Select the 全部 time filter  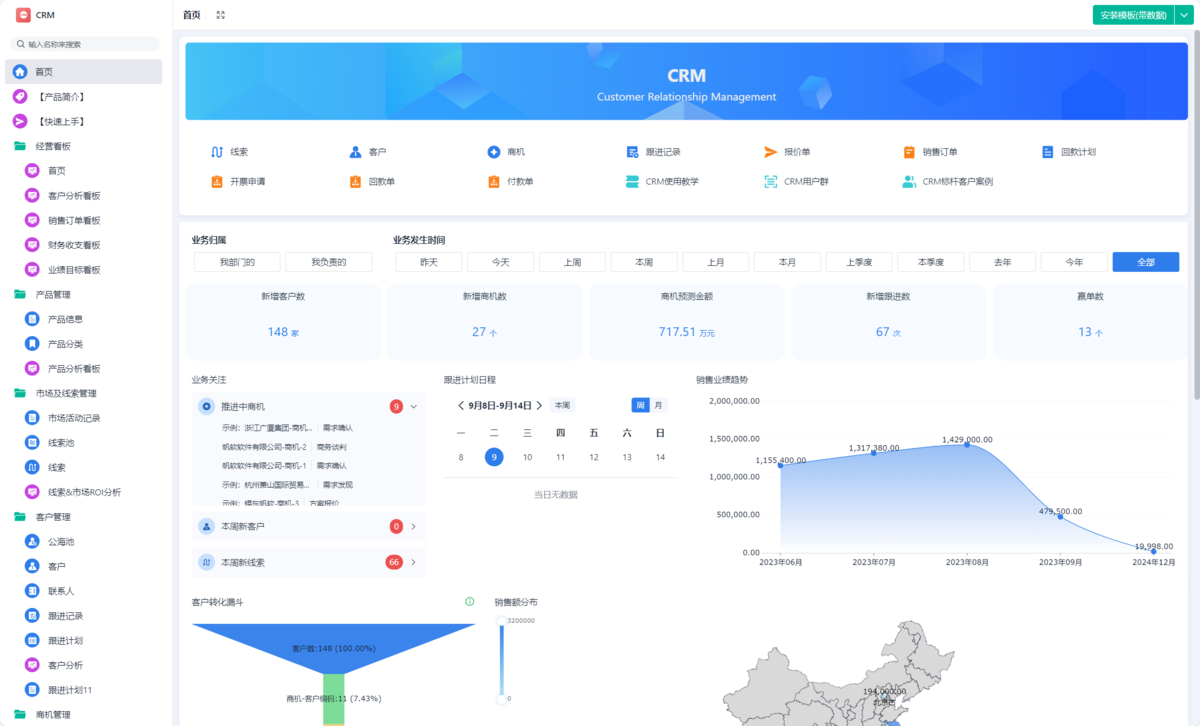[x=1146, y=262]
